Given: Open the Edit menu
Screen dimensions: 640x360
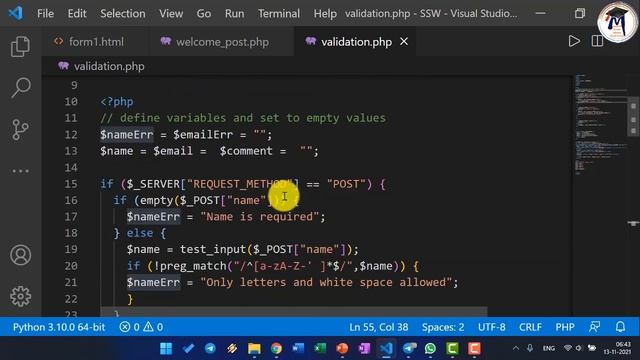Looking at the screenshot, I should pos(77,13).
